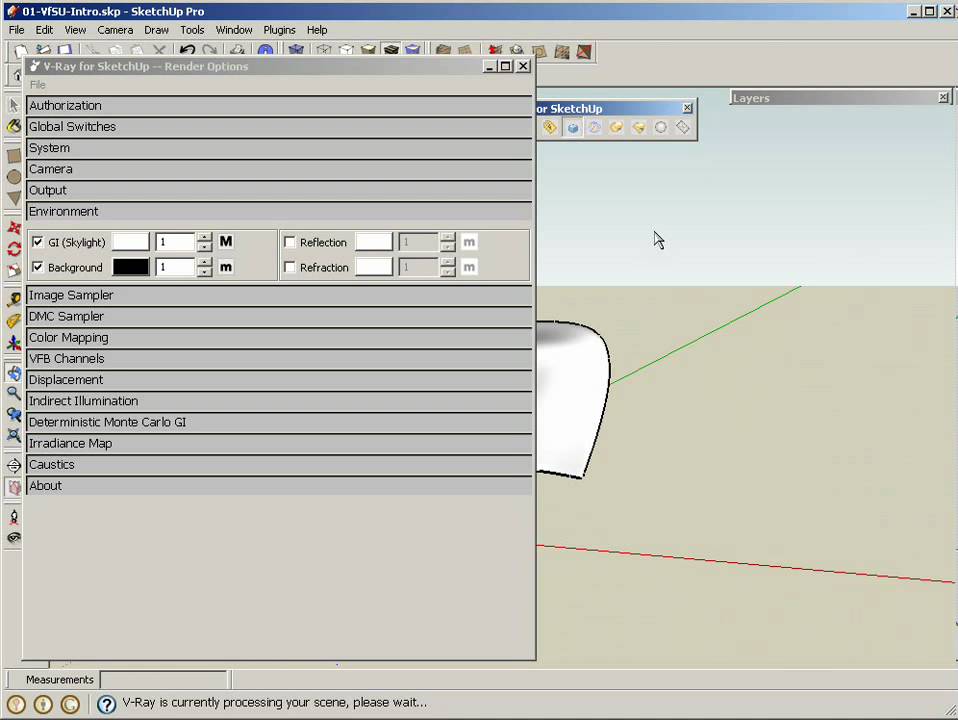Image resolution: width=958 pixels, height=720 pixels.
Task: Open the File menu in SketchUp
Action: click(16, 30)
